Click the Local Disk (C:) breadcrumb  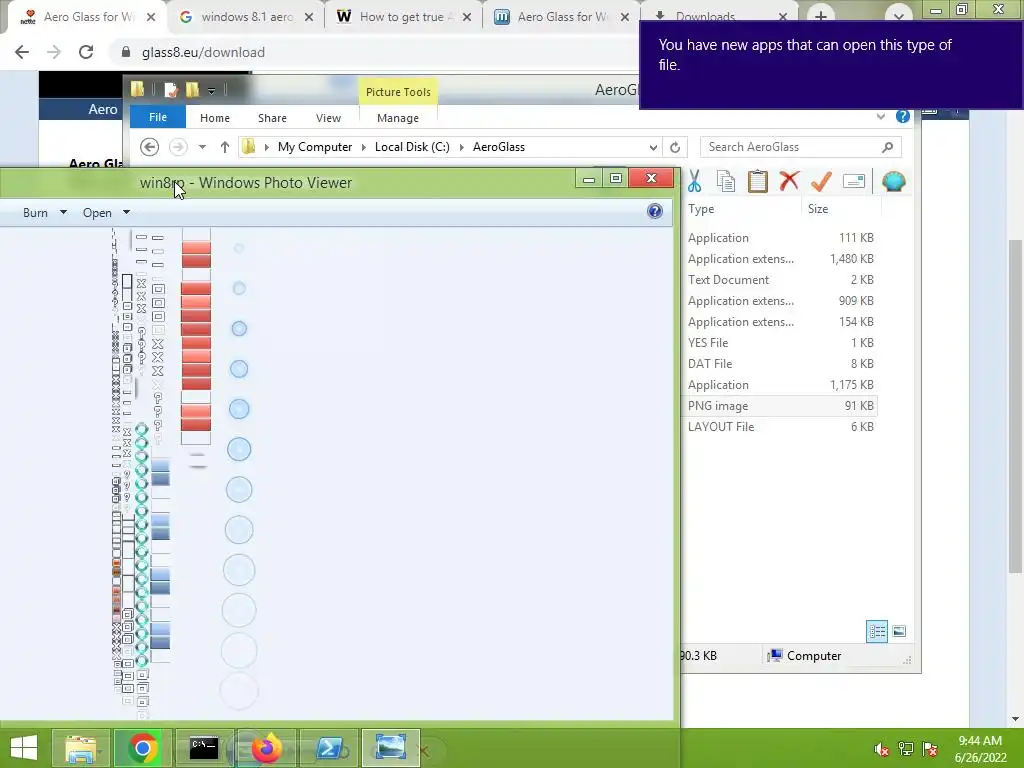(412, 147)
